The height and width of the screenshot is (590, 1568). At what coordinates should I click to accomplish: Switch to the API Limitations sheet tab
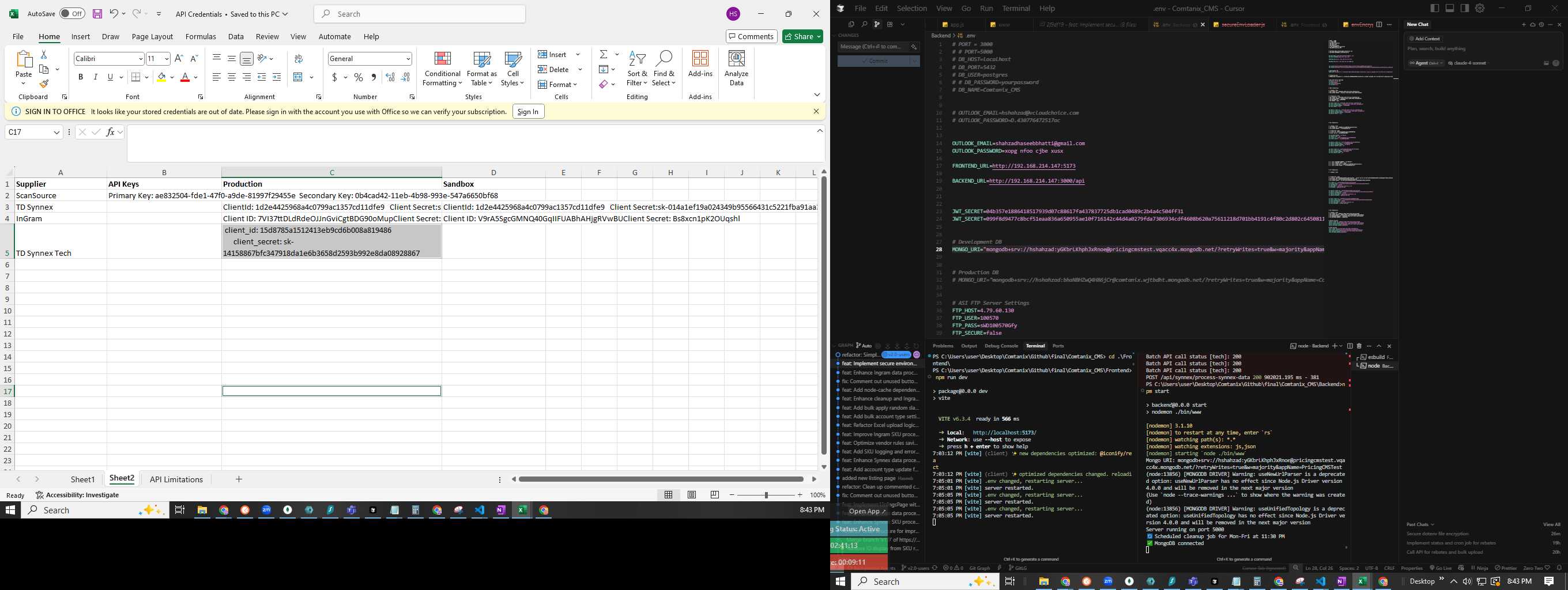pos(176,479)
